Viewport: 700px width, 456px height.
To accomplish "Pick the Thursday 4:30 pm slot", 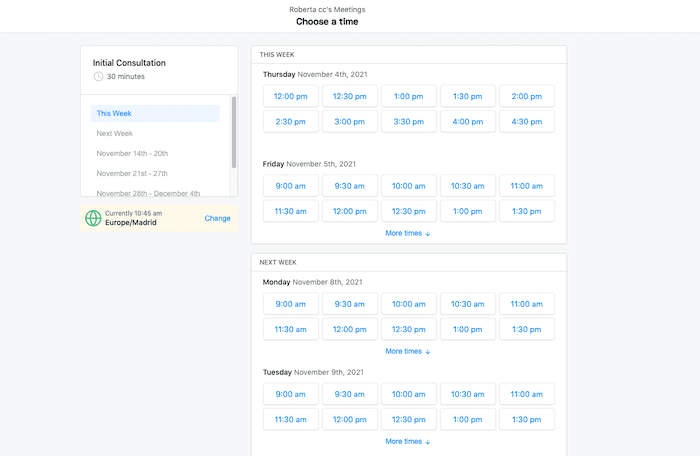I will pyautogui.click(x=527, y=121).
